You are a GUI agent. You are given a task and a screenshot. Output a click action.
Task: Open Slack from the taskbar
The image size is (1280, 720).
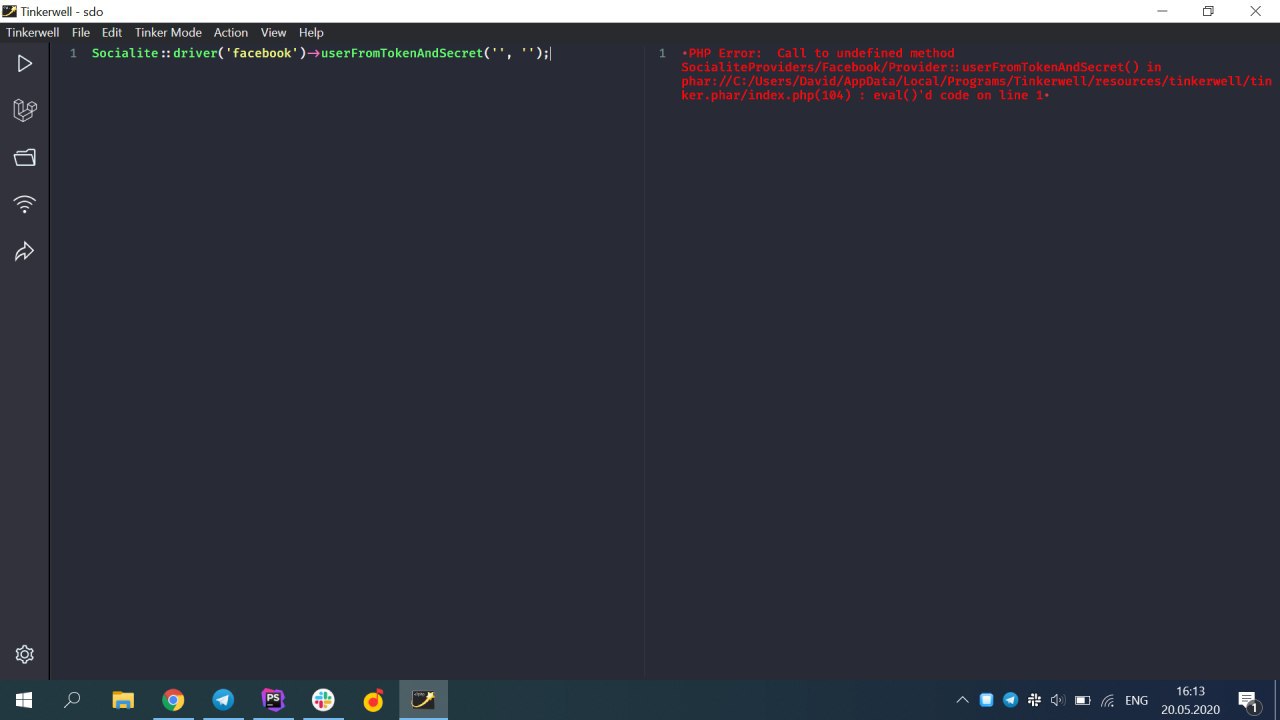tap(323, 700)
